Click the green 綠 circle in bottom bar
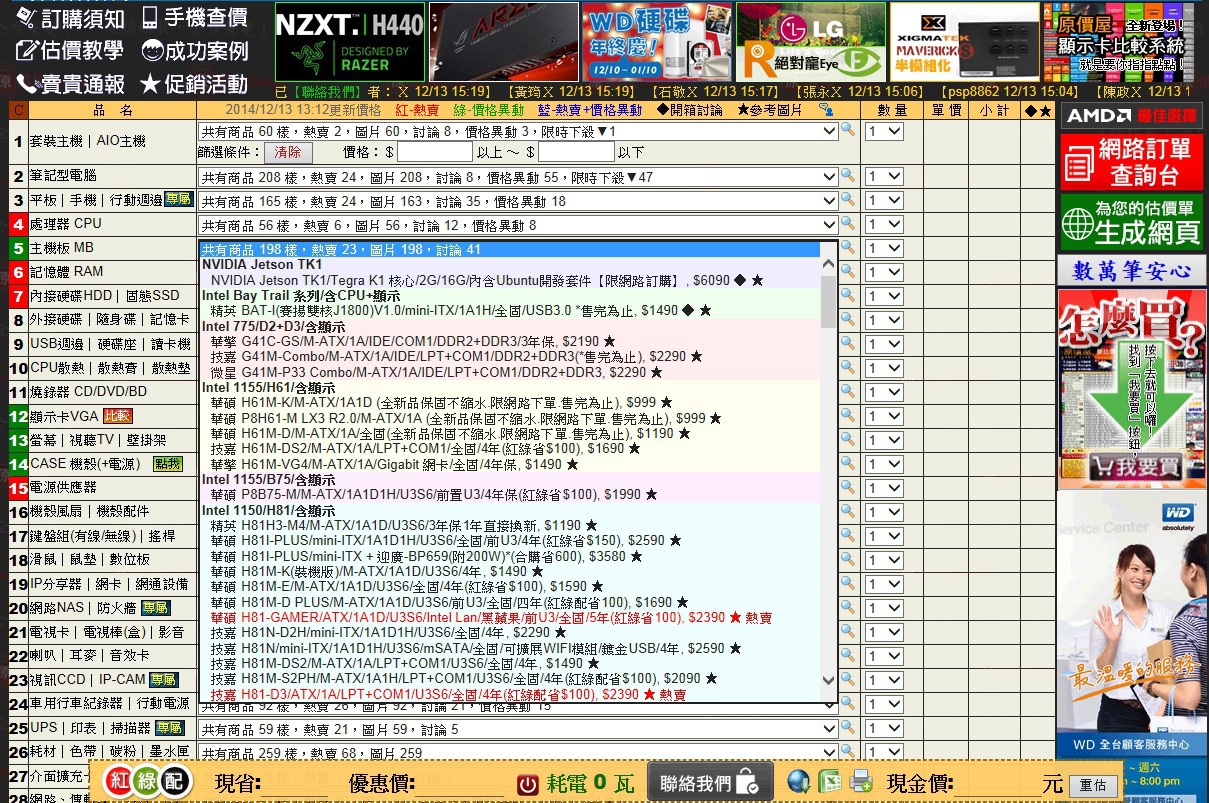Image resolution: width=1209 pixels, height=803 pixels. coord(148,783)
